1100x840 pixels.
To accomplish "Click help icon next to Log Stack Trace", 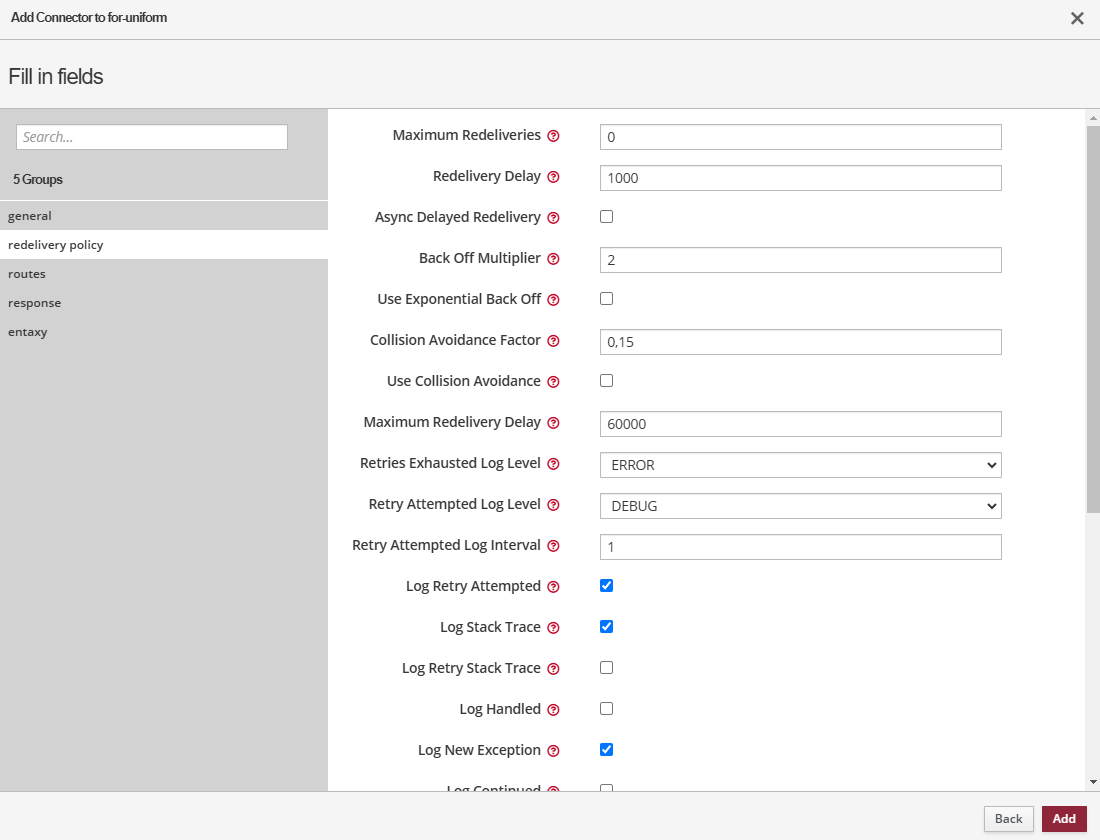I will click(x=553, y=628).
